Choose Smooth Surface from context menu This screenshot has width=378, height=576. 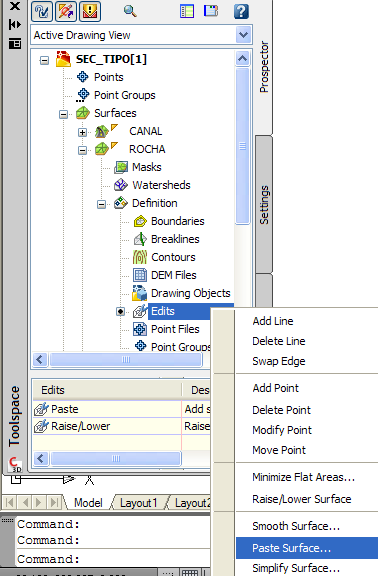point(296,526)
